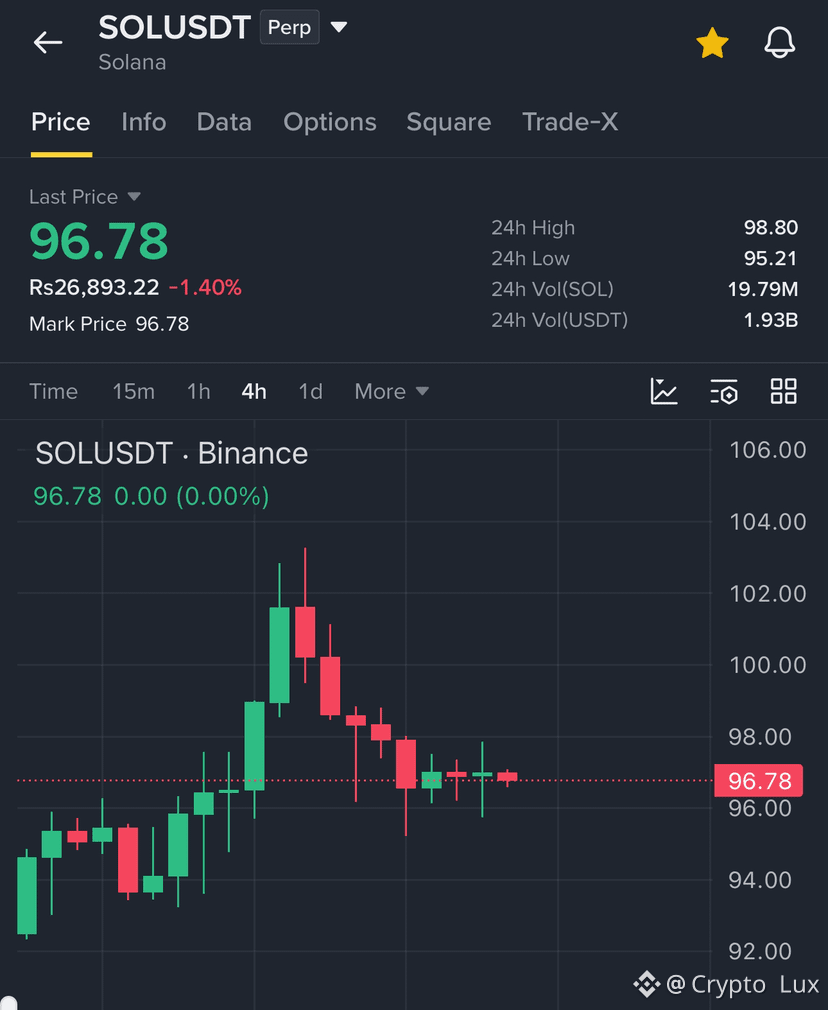Viewport: 828px width, 1010px height.
Task: Go to the Square tab
Action: 448,122
